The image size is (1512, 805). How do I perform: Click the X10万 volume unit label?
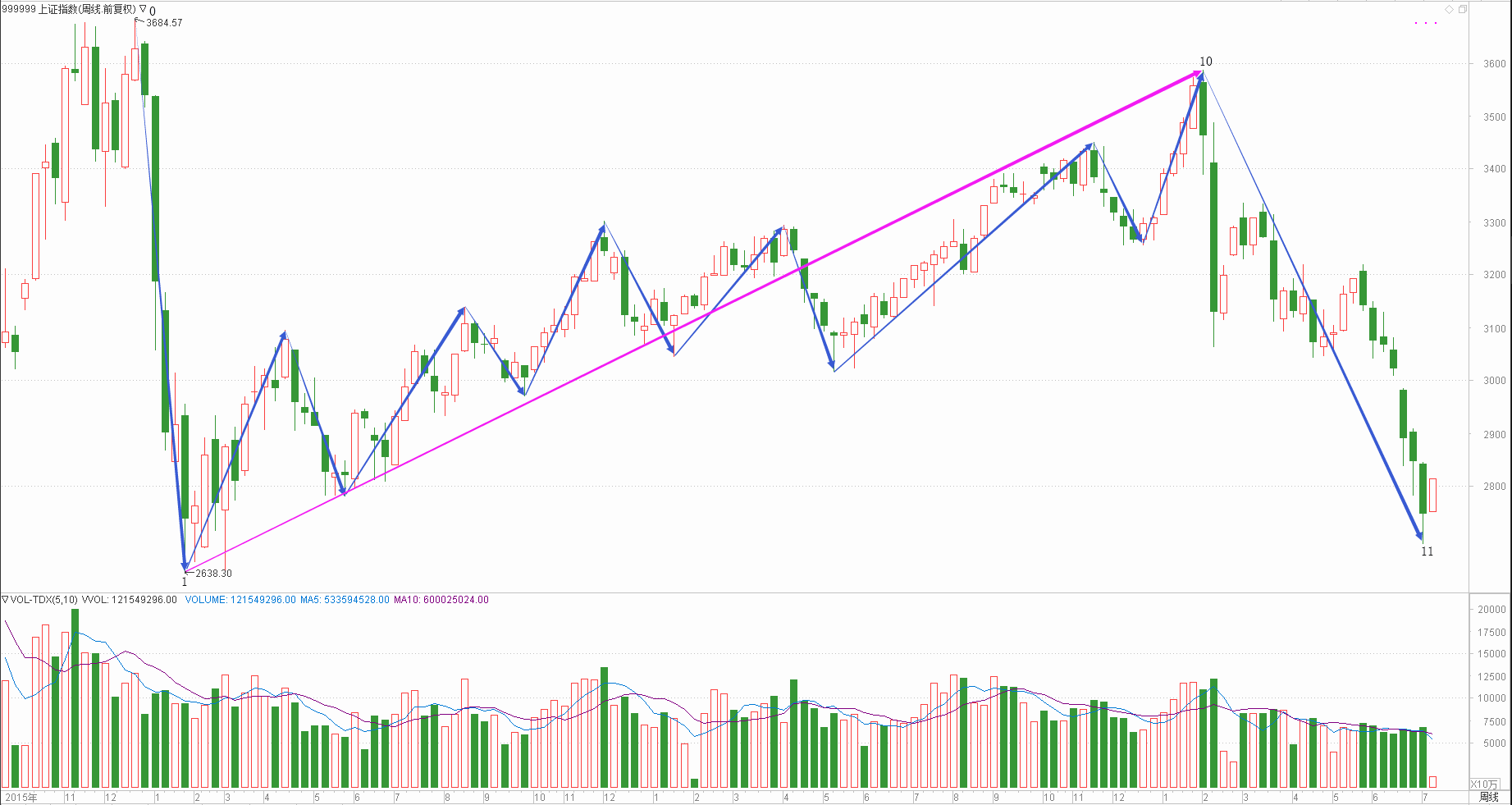(1484, 784)
